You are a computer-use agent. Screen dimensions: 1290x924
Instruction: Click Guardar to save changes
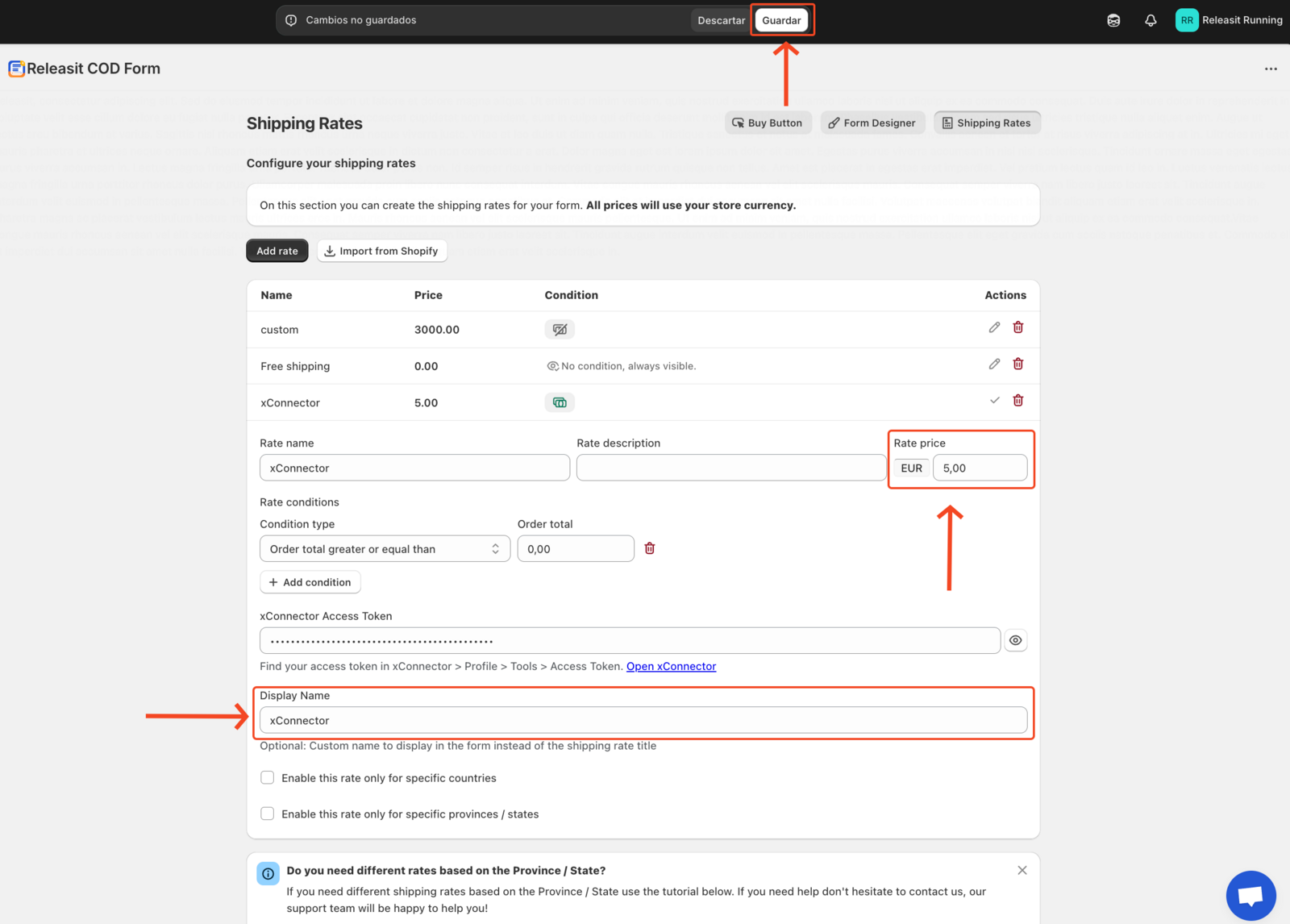tap(781, 20)
